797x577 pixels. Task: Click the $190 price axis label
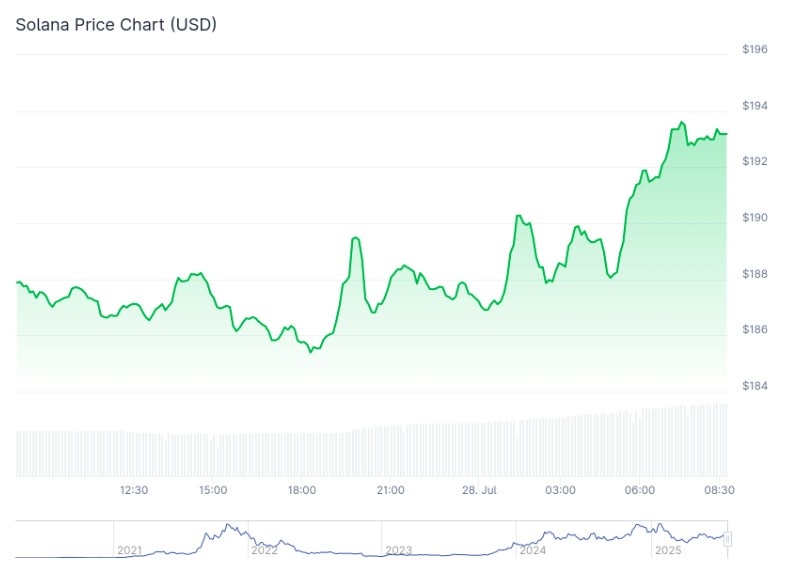coord(755,218)
